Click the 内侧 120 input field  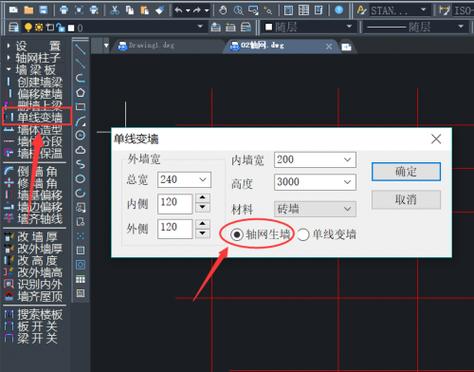click(175, 203)
